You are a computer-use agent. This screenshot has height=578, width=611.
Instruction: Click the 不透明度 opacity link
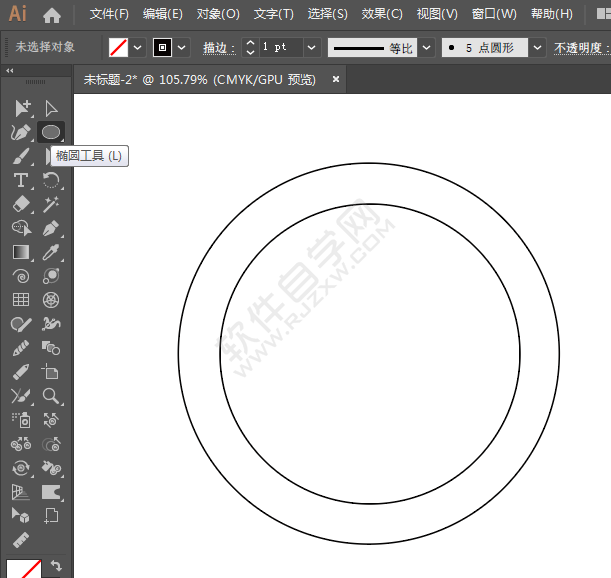(x=580, y=47)
